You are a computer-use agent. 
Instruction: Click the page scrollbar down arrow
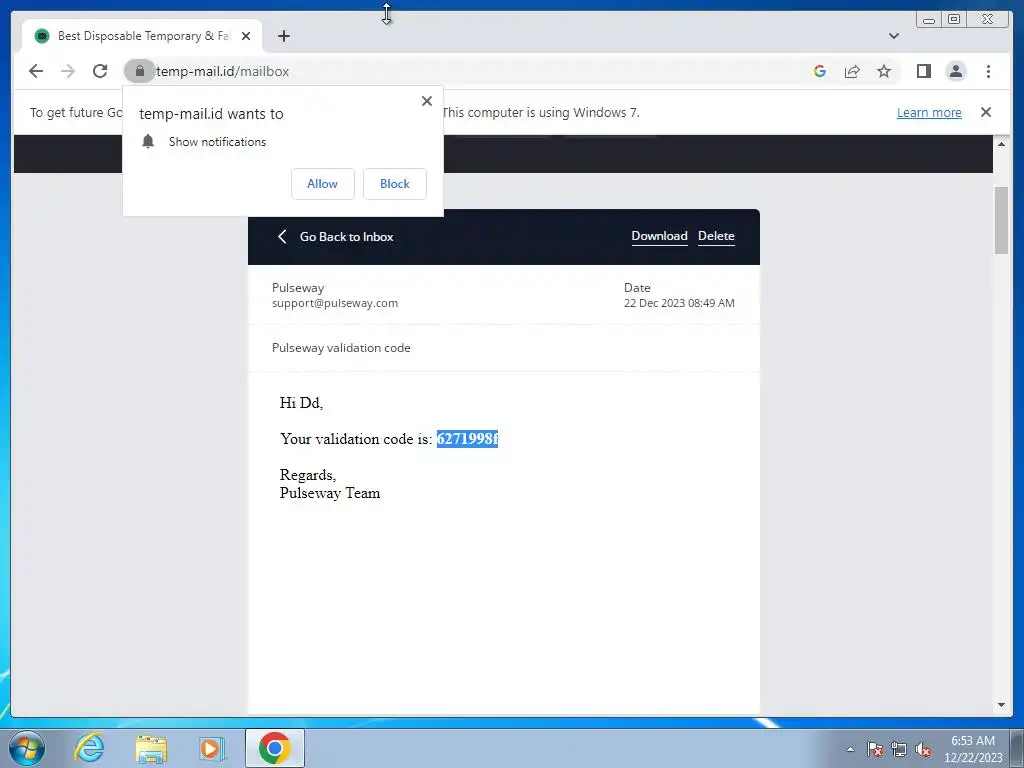click(1001, 705)
